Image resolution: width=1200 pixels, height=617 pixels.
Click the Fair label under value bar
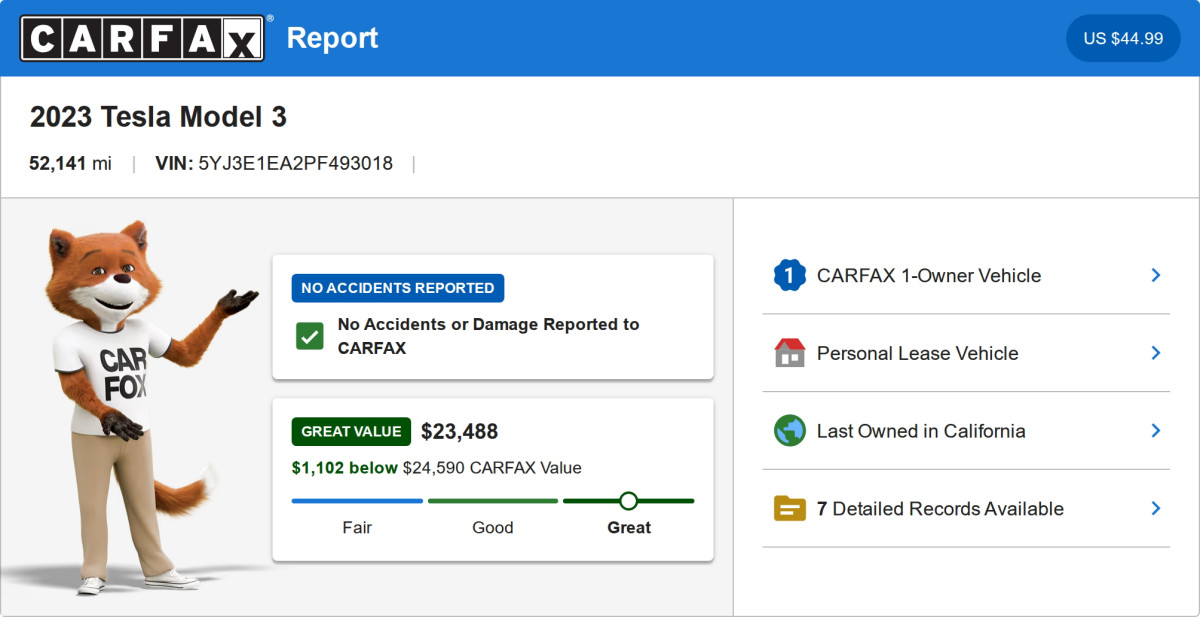[357, 527]
